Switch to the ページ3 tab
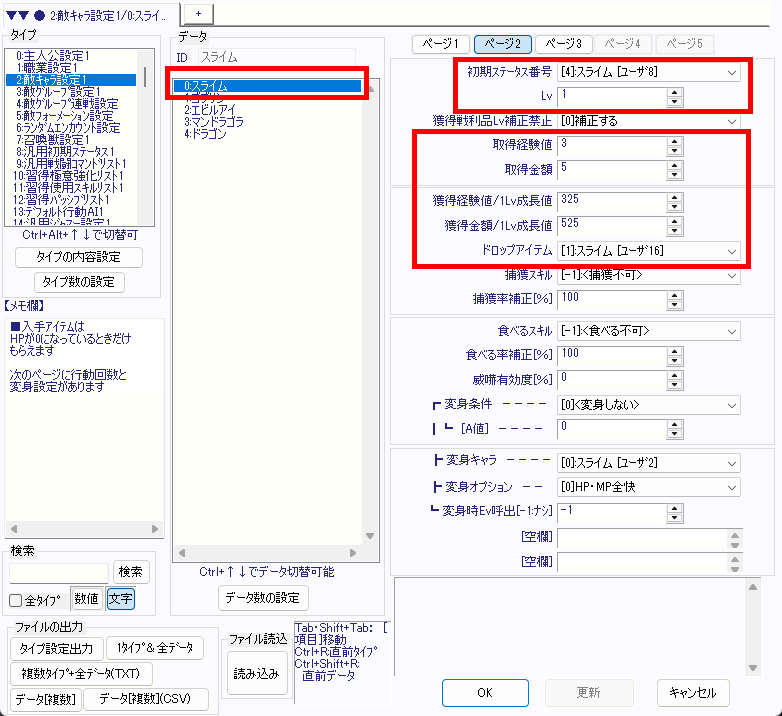This screenshot has height=716, width=782. [563, 44]
